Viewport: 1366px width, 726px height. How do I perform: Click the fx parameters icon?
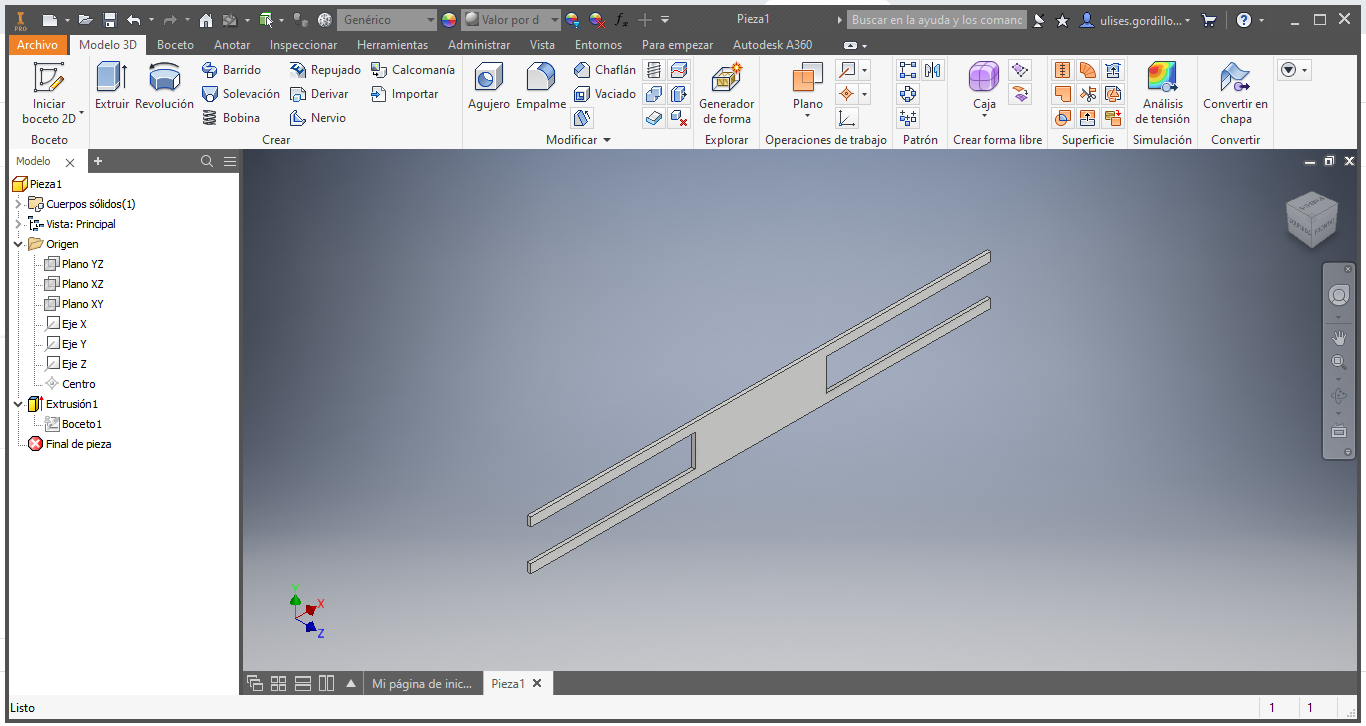tap(621, 20)
